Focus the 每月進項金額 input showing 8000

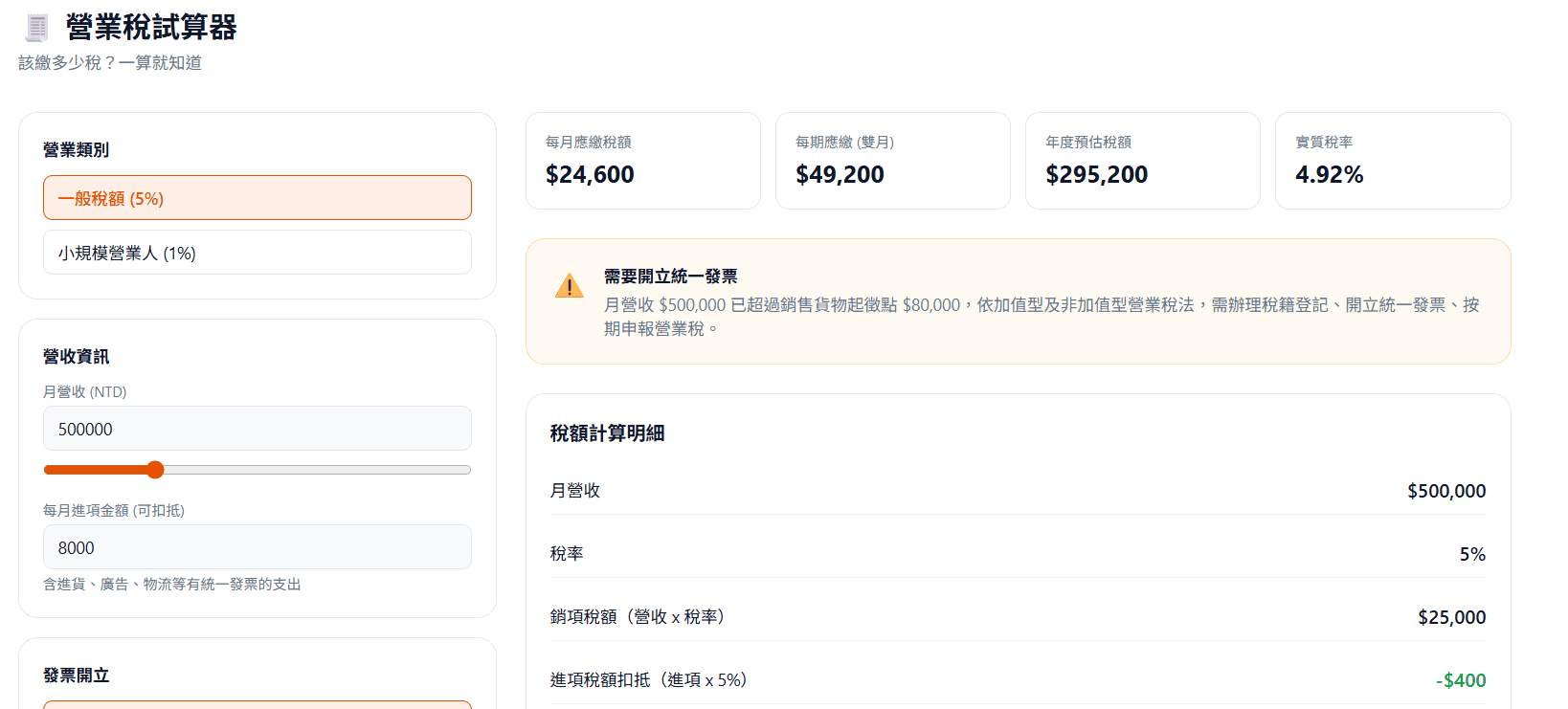point(258,547)
